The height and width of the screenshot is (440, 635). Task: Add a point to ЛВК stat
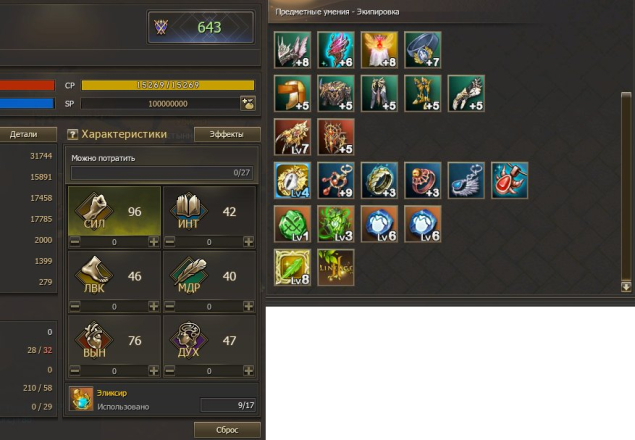point(153,306)
